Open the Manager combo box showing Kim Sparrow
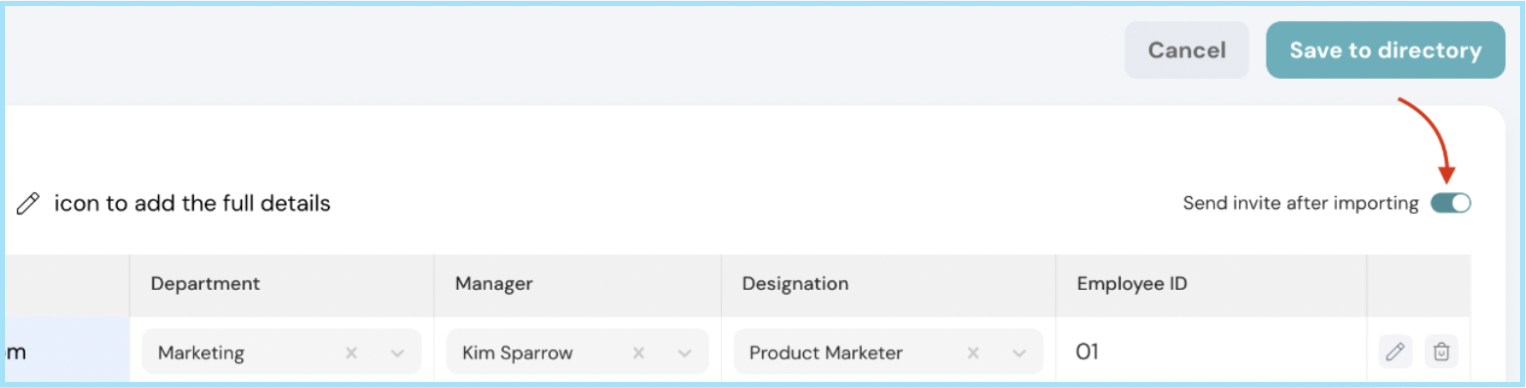The width and height of the screenshot is (1526, 388). (577, 352)
